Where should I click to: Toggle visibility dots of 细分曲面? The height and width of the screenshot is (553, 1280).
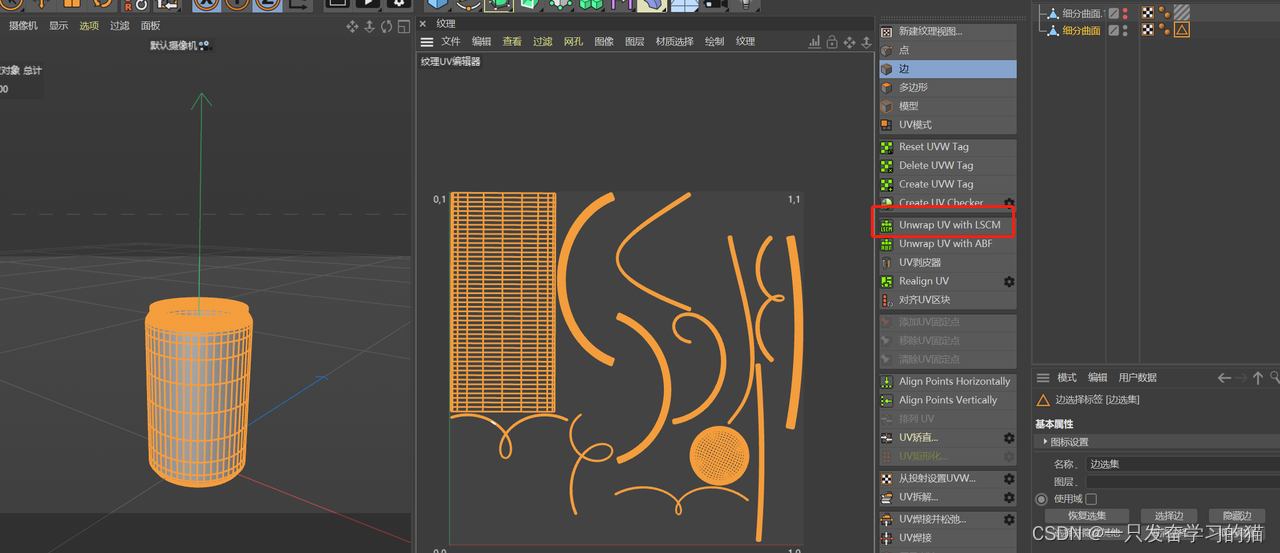coord(1125,30)
